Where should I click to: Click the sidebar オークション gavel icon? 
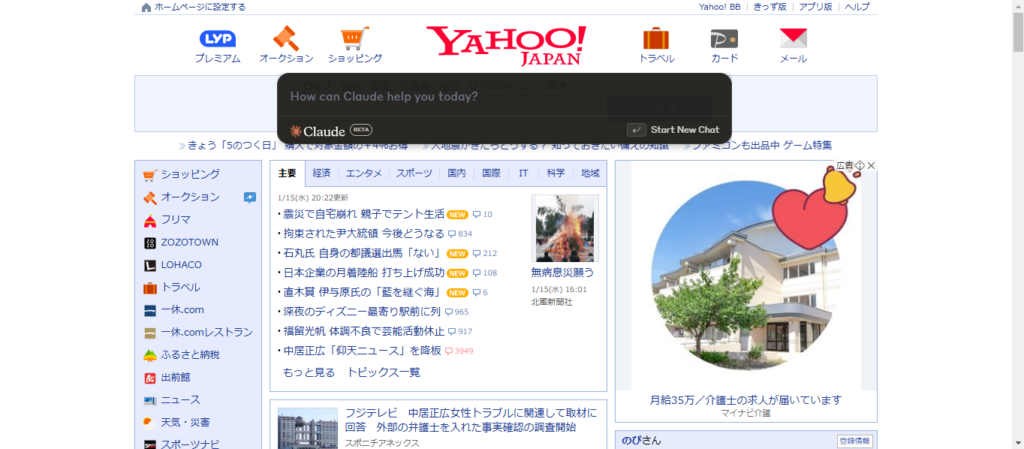tap(150, 197)
